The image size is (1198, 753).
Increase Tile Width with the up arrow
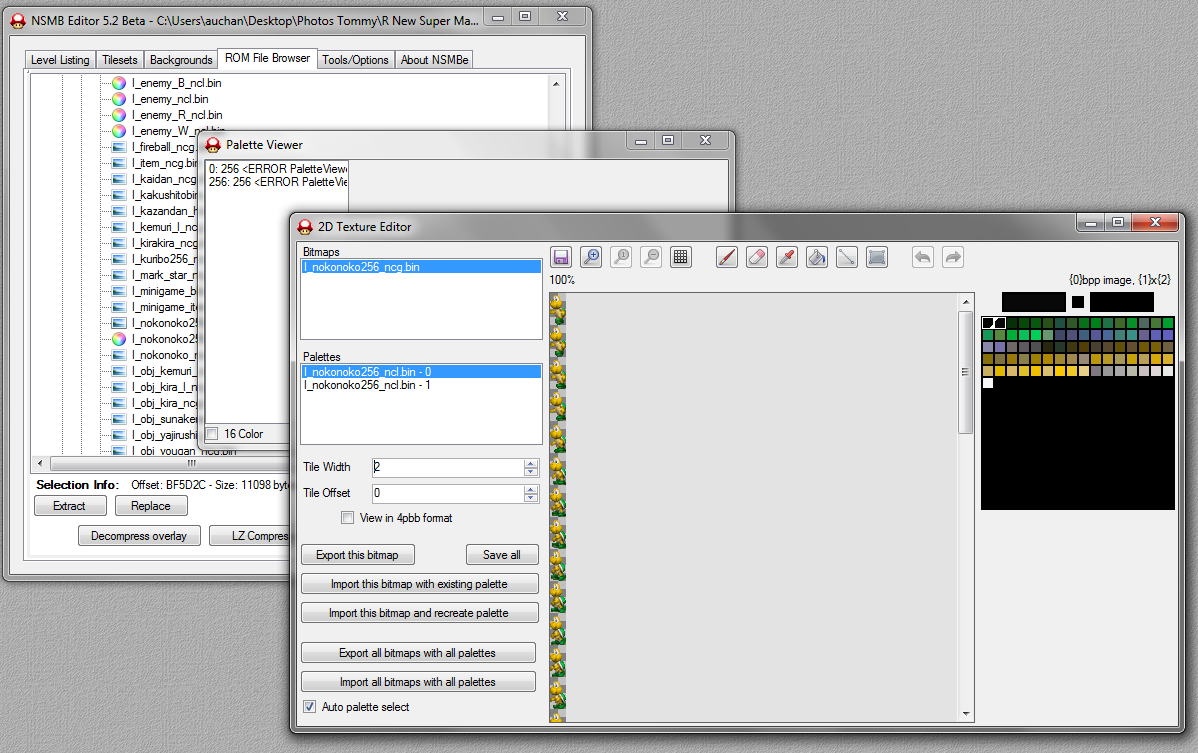(x=531, y=463)
